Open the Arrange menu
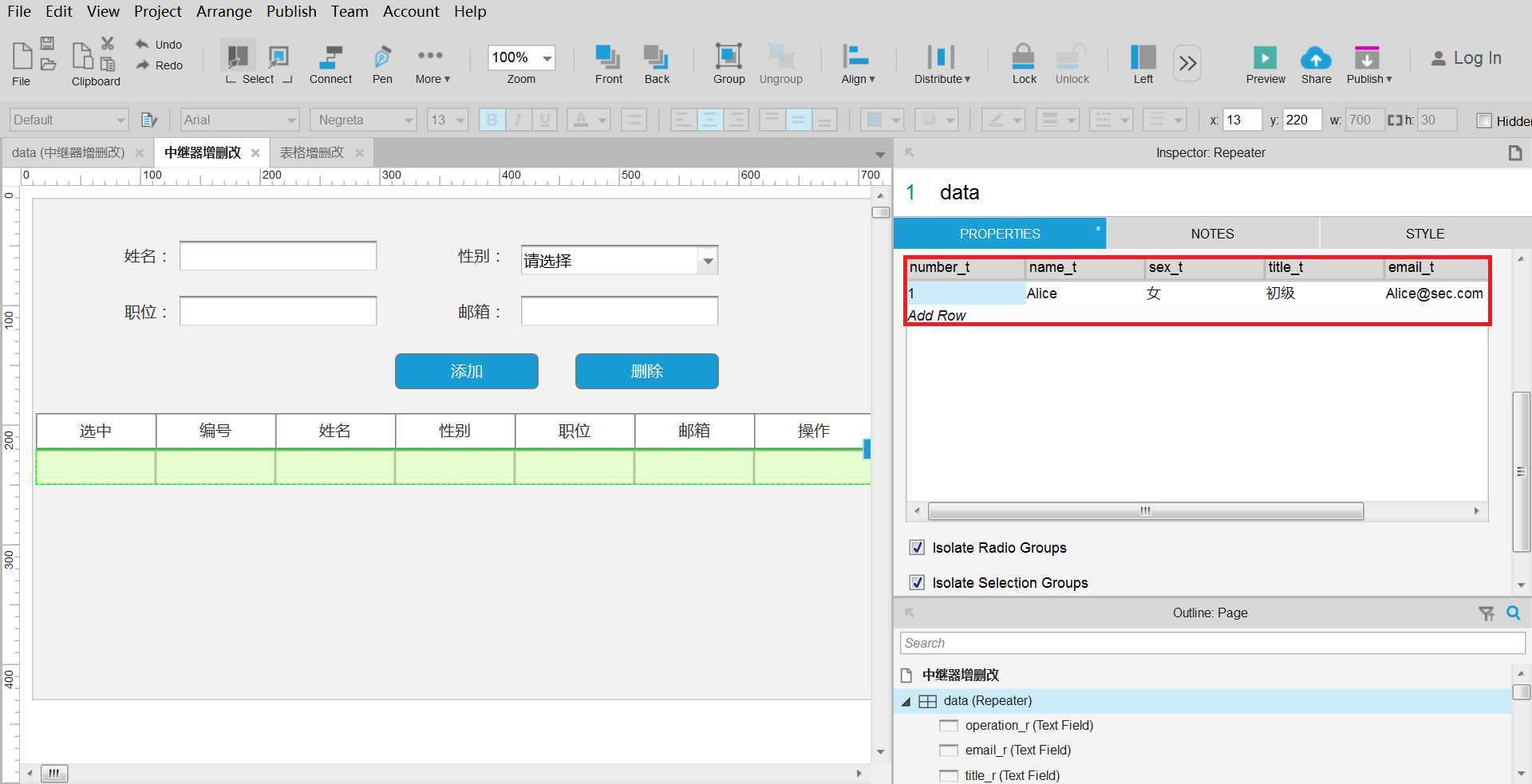1532x784 pixels. (224, 11)
